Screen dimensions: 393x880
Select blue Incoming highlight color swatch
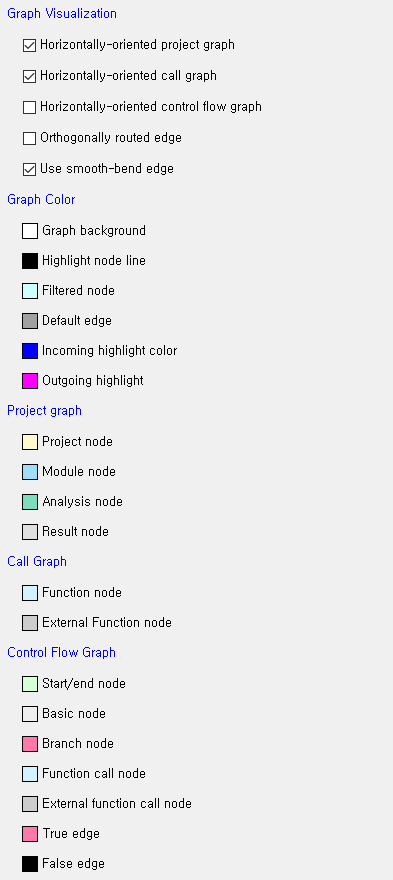pyautogui.click(x=30, y=351)
